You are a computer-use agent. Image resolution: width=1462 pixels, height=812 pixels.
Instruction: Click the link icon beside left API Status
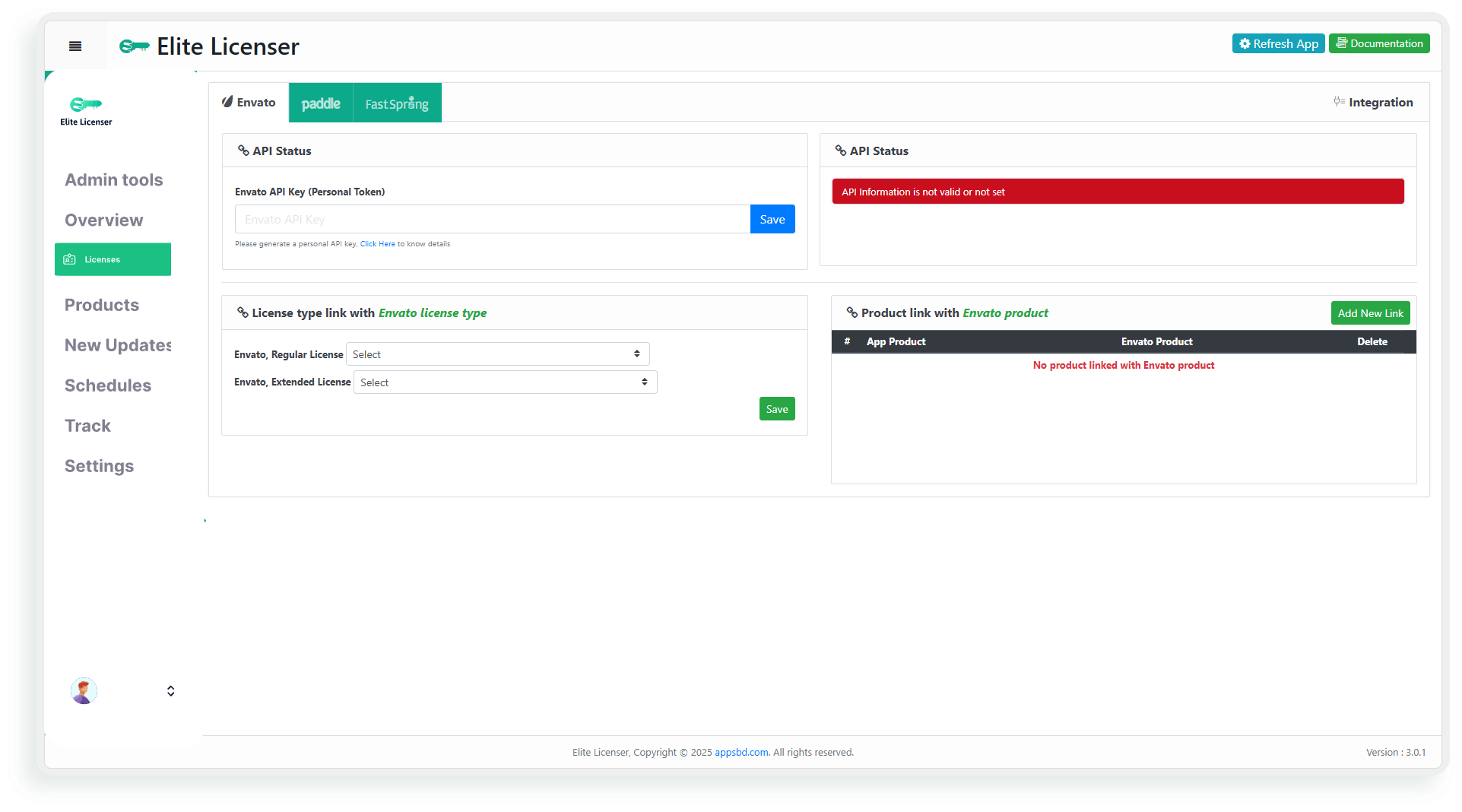coord(243,151)
